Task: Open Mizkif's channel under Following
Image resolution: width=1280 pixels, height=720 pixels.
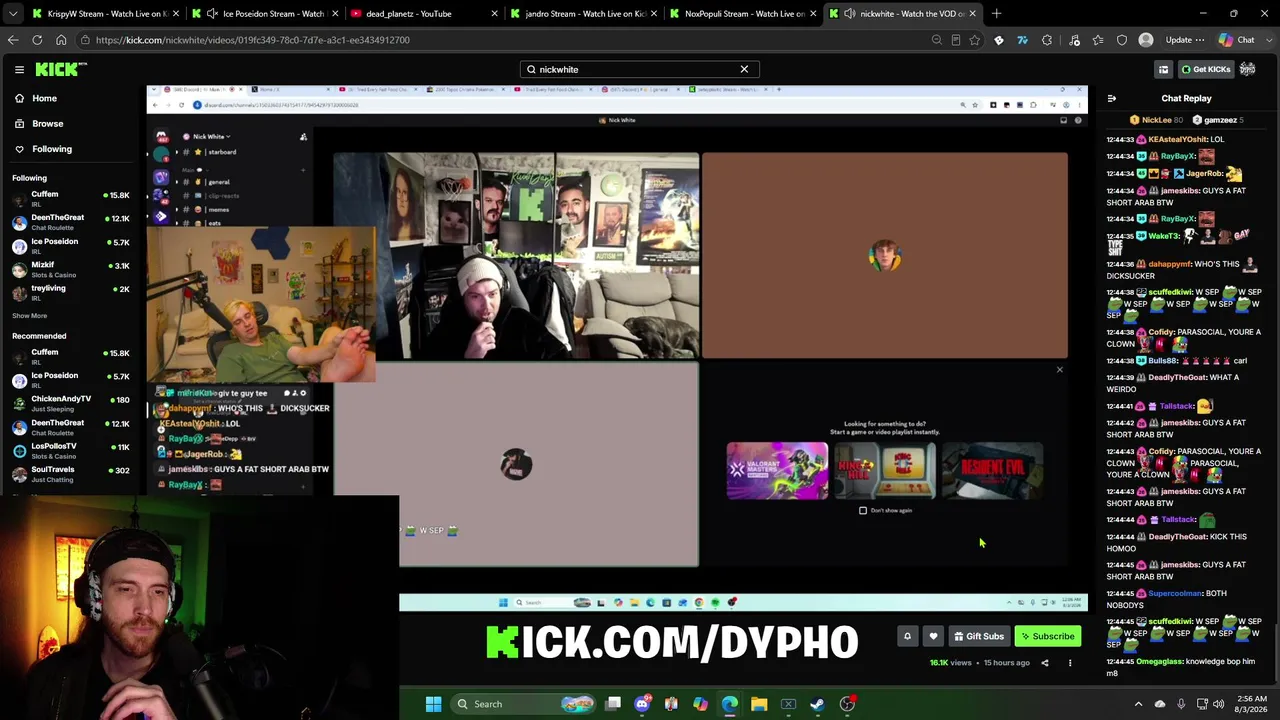Action: [x=70, y=269]
